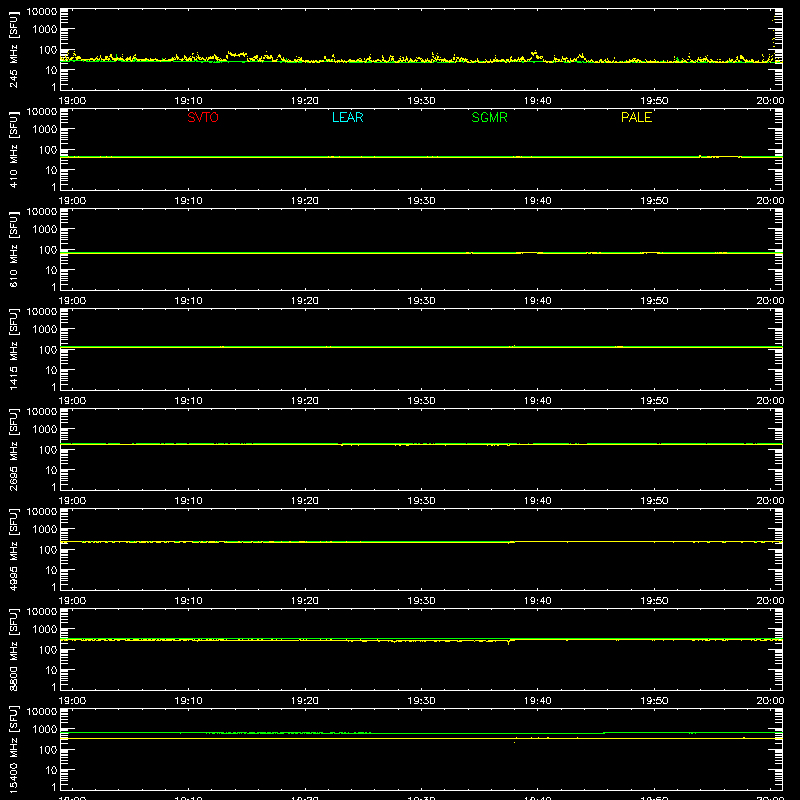
Task: Click '19:40' under the 245 MHz panel
Action: click(x=538, y=101)
